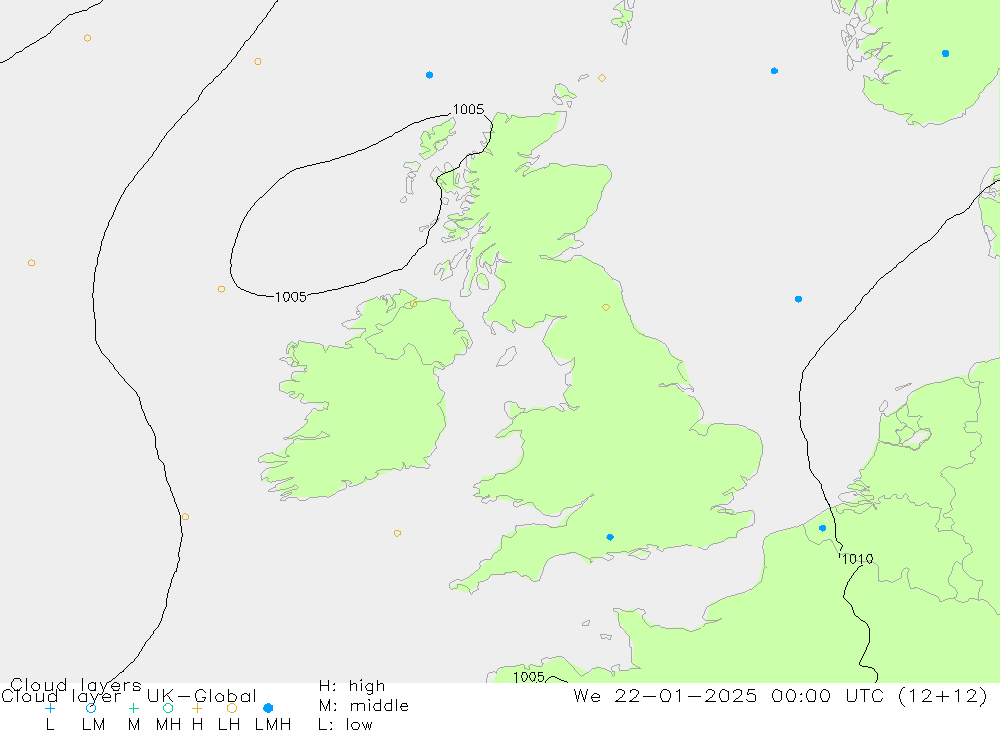Click the green circle MH legend symbol

(x=168, y=708)
